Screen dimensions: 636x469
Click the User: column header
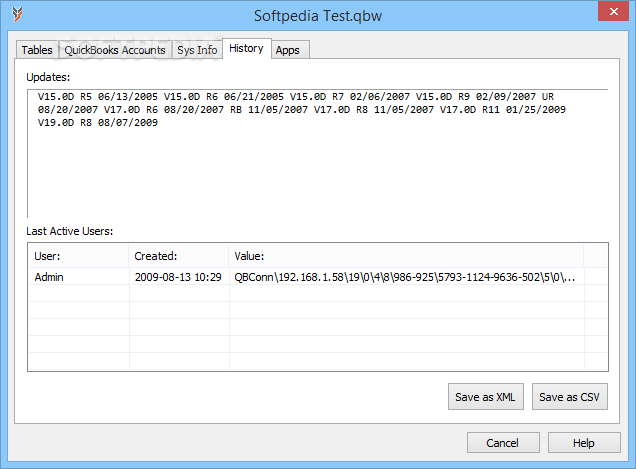[x=79, y=256]
